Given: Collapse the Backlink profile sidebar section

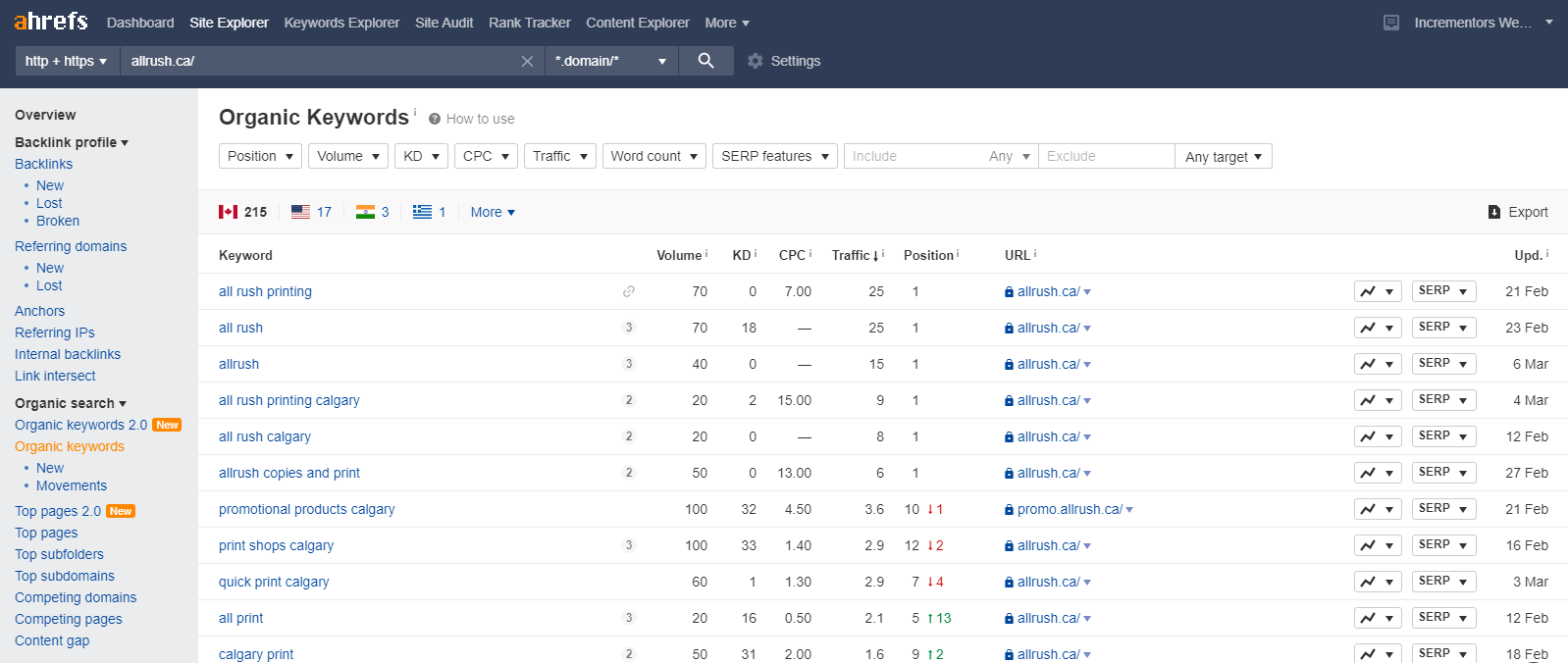Looking at the screenshot, I should coord(72,142).
